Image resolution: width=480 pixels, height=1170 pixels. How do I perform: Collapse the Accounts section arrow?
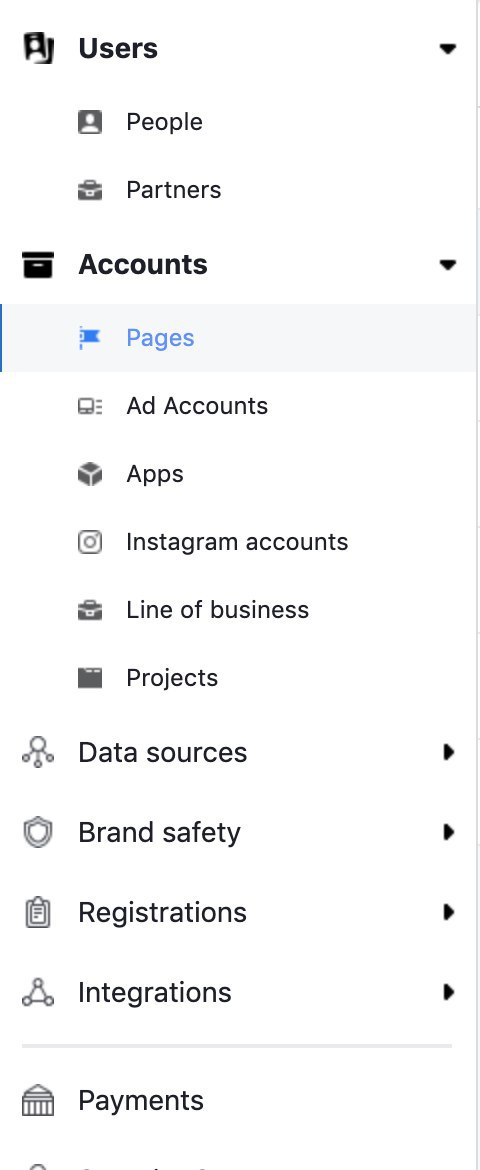click(448, 265)
